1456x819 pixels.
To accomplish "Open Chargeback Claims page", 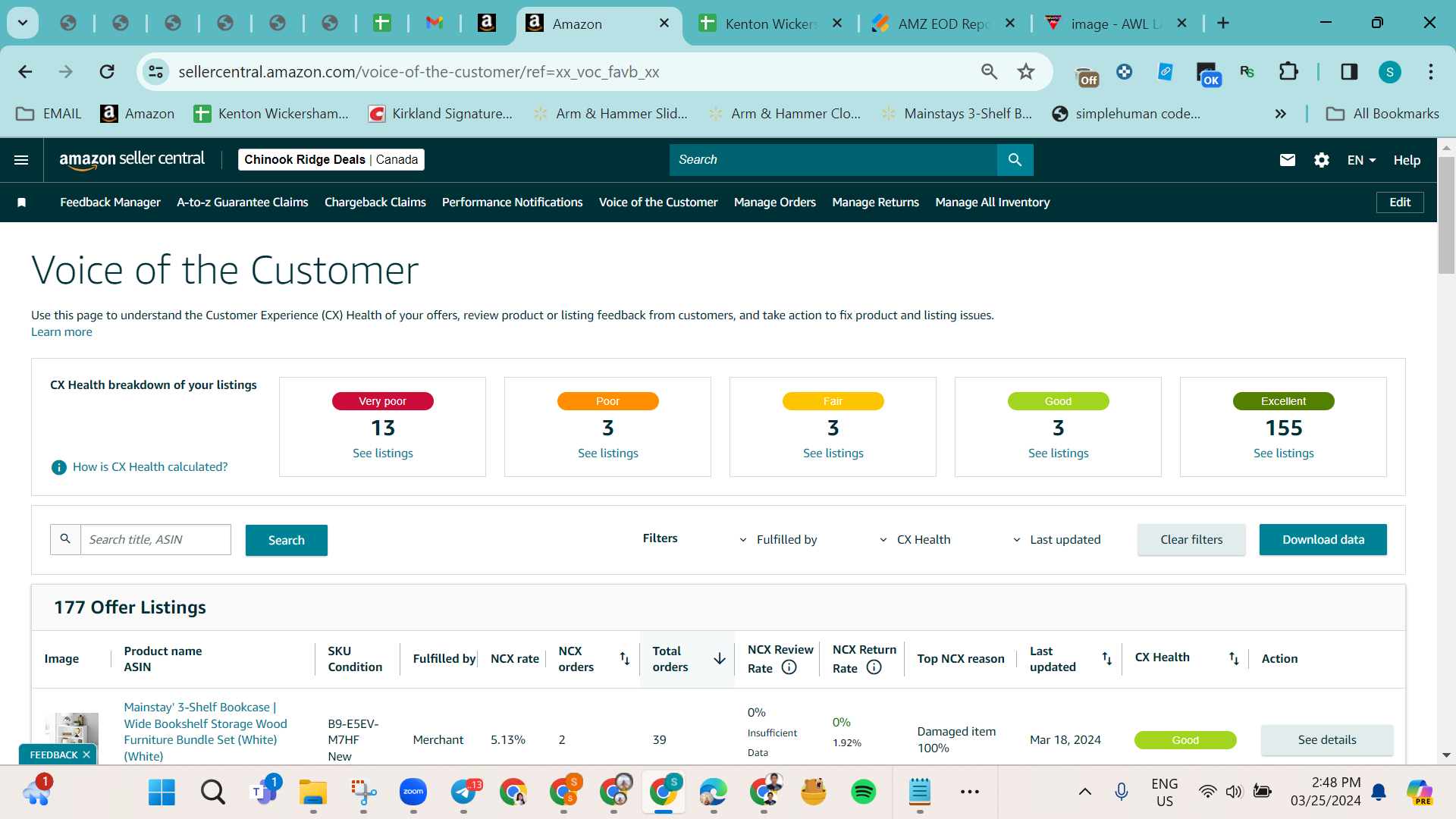I will pos(375,202).
